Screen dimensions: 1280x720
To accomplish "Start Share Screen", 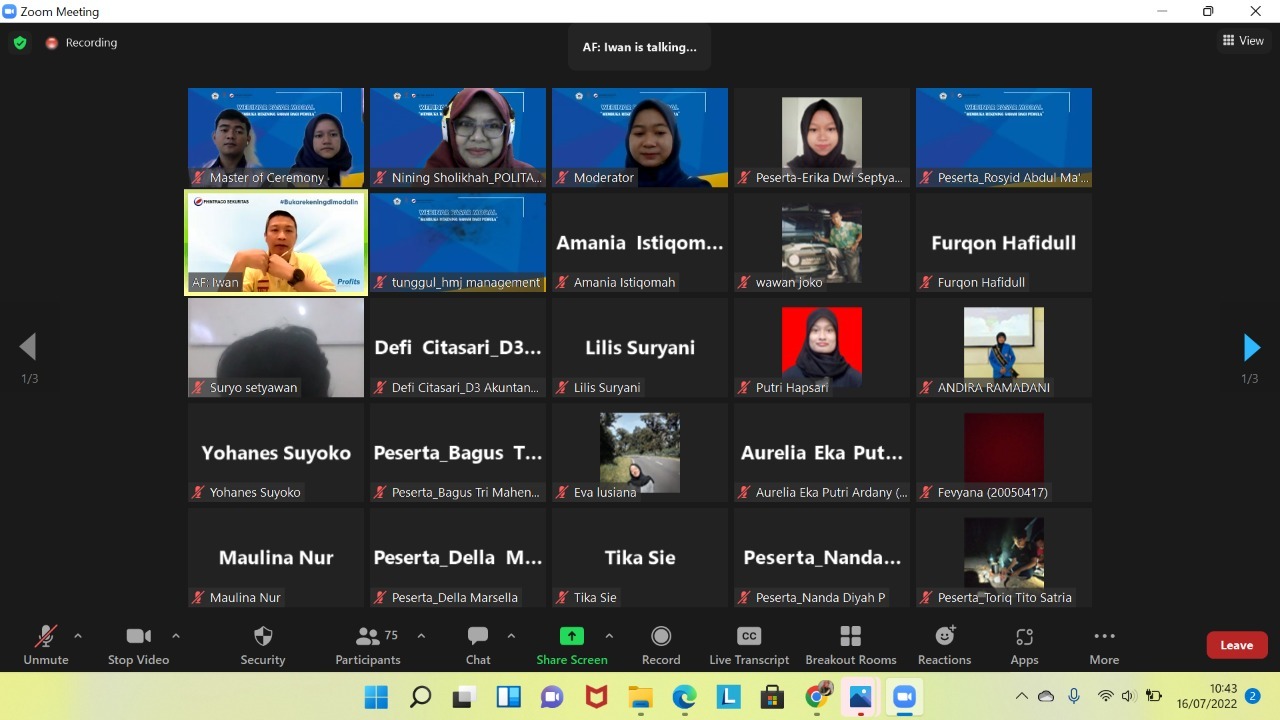I will tap(571, 645).
